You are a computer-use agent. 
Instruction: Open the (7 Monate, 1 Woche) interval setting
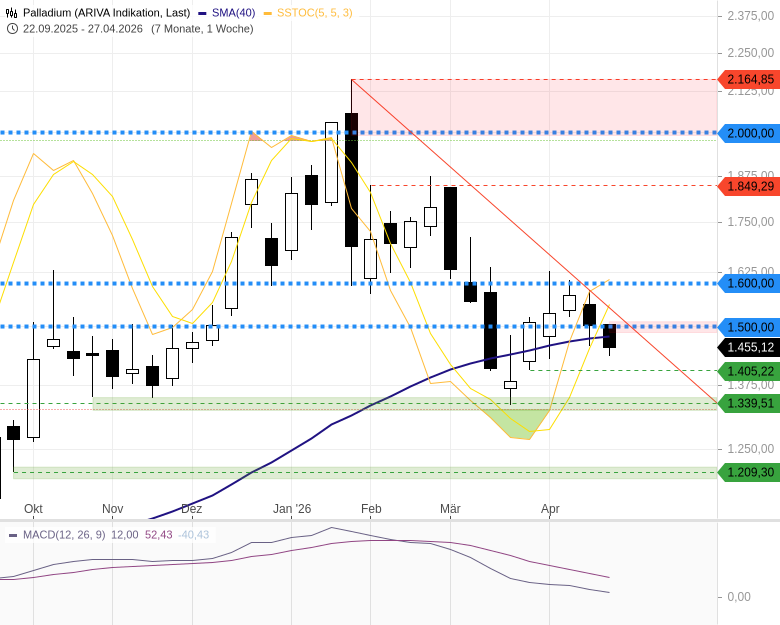(202, 29)
